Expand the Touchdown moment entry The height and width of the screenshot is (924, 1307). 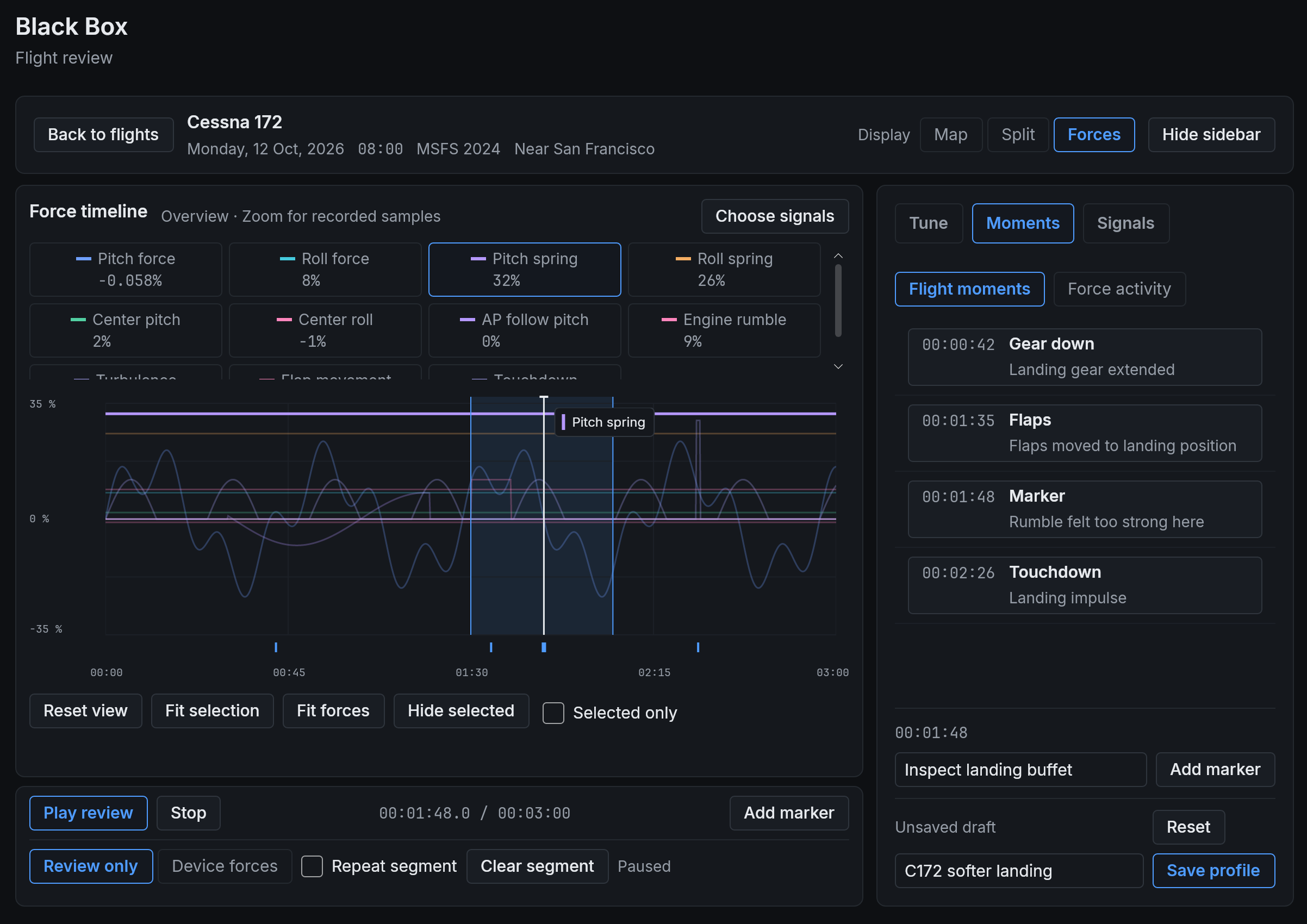pyautogui.click(x=1085, y=585)
